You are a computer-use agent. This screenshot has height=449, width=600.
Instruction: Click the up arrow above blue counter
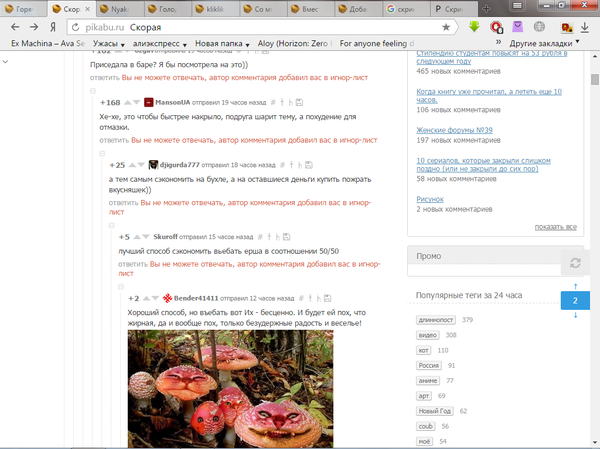point(575,284)
